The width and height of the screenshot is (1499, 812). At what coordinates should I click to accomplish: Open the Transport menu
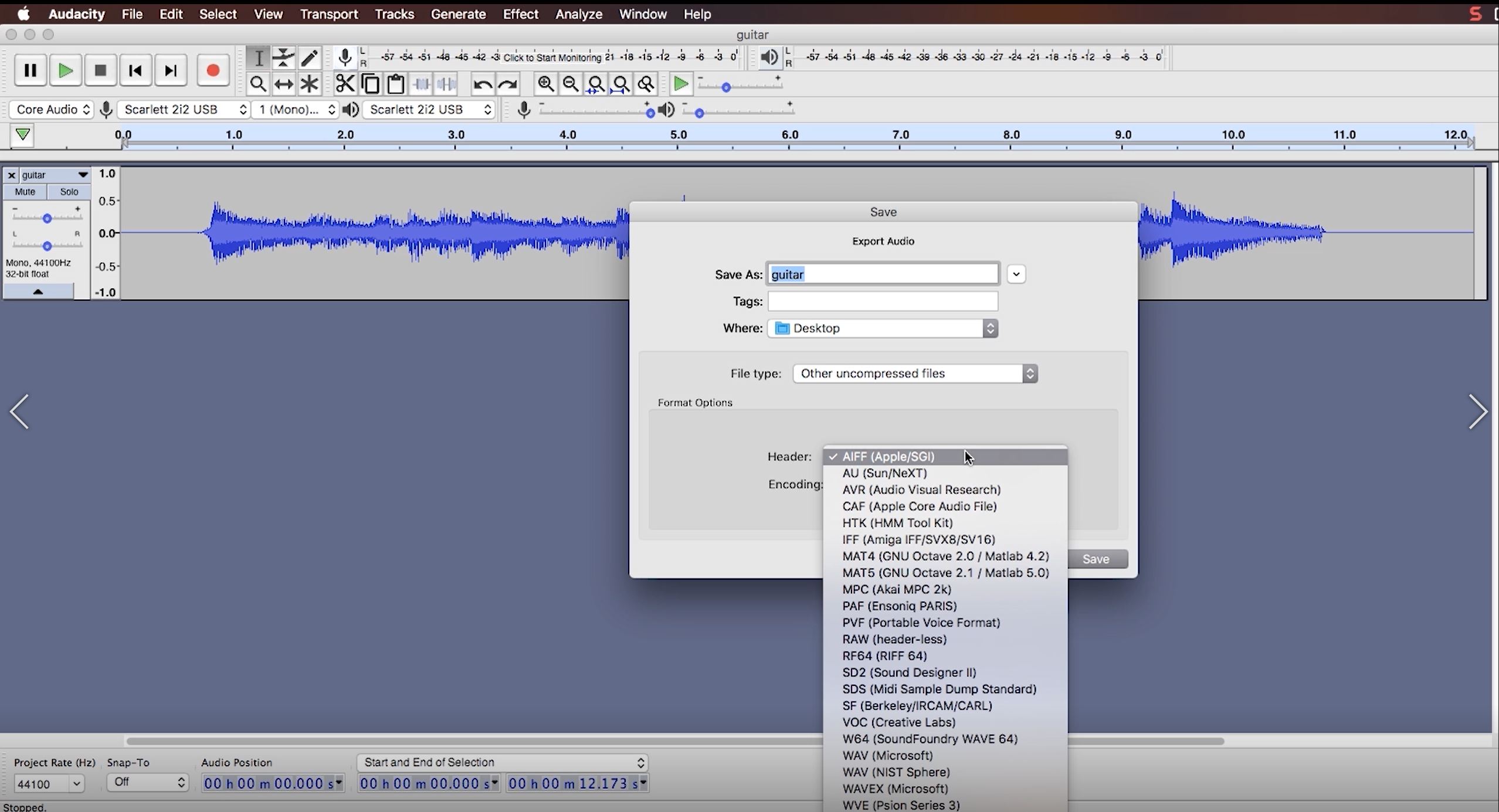tap(329, 13)
